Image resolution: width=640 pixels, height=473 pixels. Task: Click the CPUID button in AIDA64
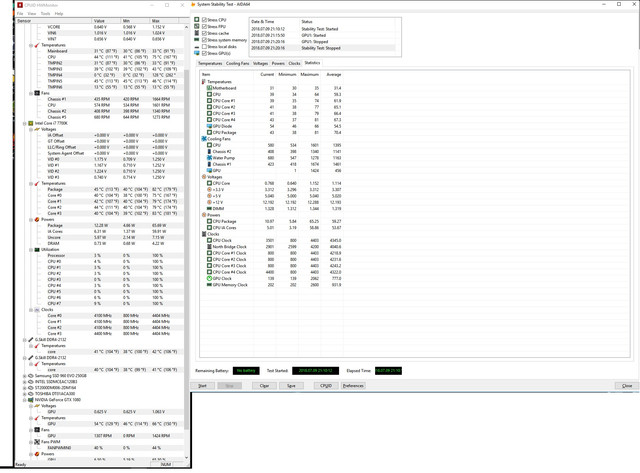(x=326, y=386)
